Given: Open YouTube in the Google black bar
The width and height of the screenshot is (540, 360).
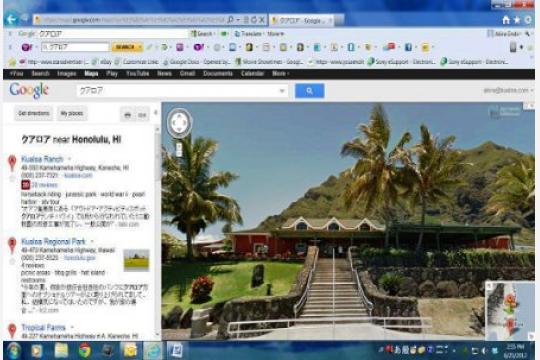Looking at the screenshot, I should pos(137,73).
